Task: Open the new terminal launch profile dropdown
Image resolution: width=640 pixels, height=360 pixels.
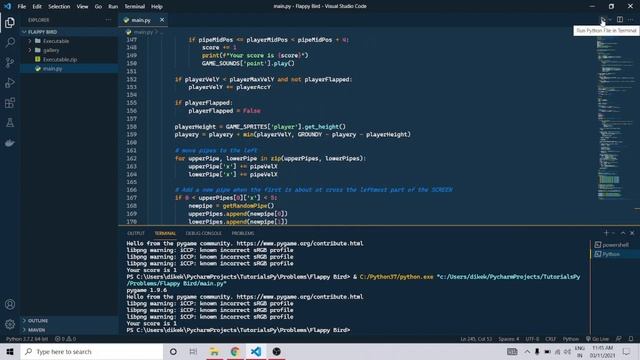Action: click(613, 233)
